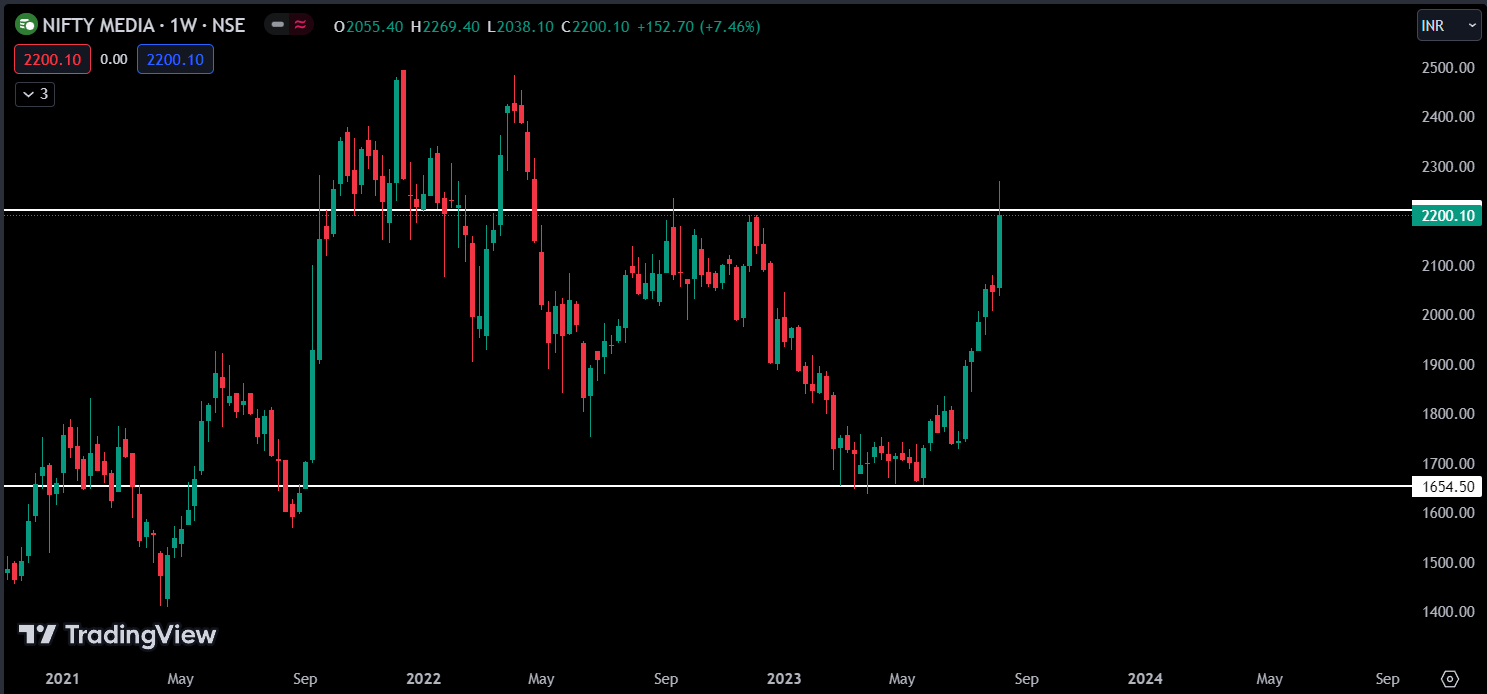Screen dimensions: 1487x694
Task: Click the 1600.00 price axis label
Action: pyautogui.click(x=1449, y=513)
